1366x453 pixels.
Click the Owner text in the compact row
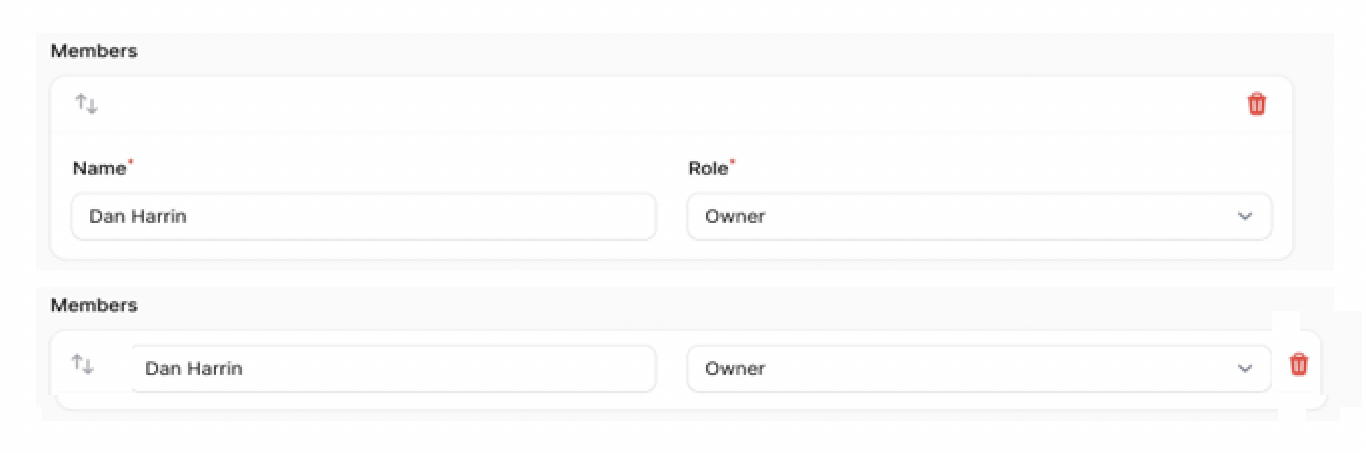coord(735,369)
